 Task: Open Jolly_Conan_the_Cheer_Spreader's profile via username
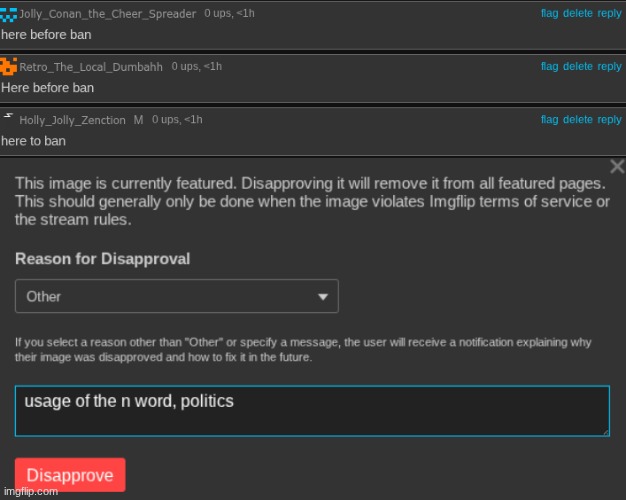click(108, 14)
